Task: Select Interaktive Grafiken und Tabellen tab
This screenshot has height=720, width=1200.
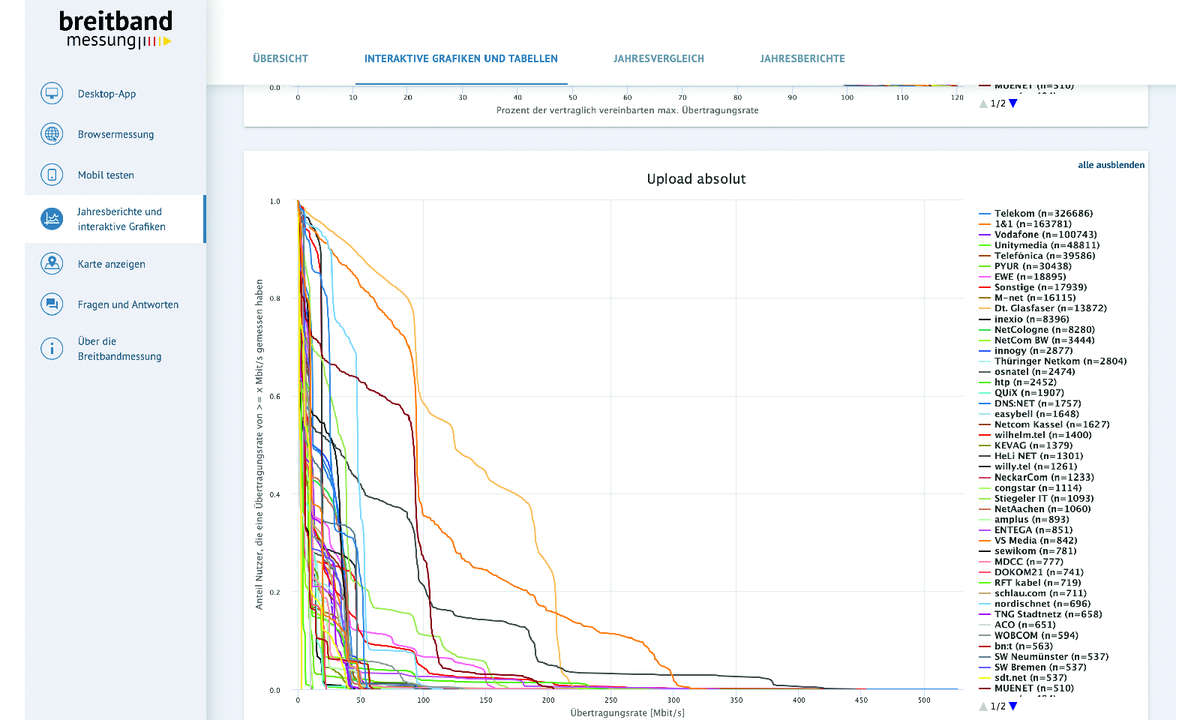Action: coord(461,59)
